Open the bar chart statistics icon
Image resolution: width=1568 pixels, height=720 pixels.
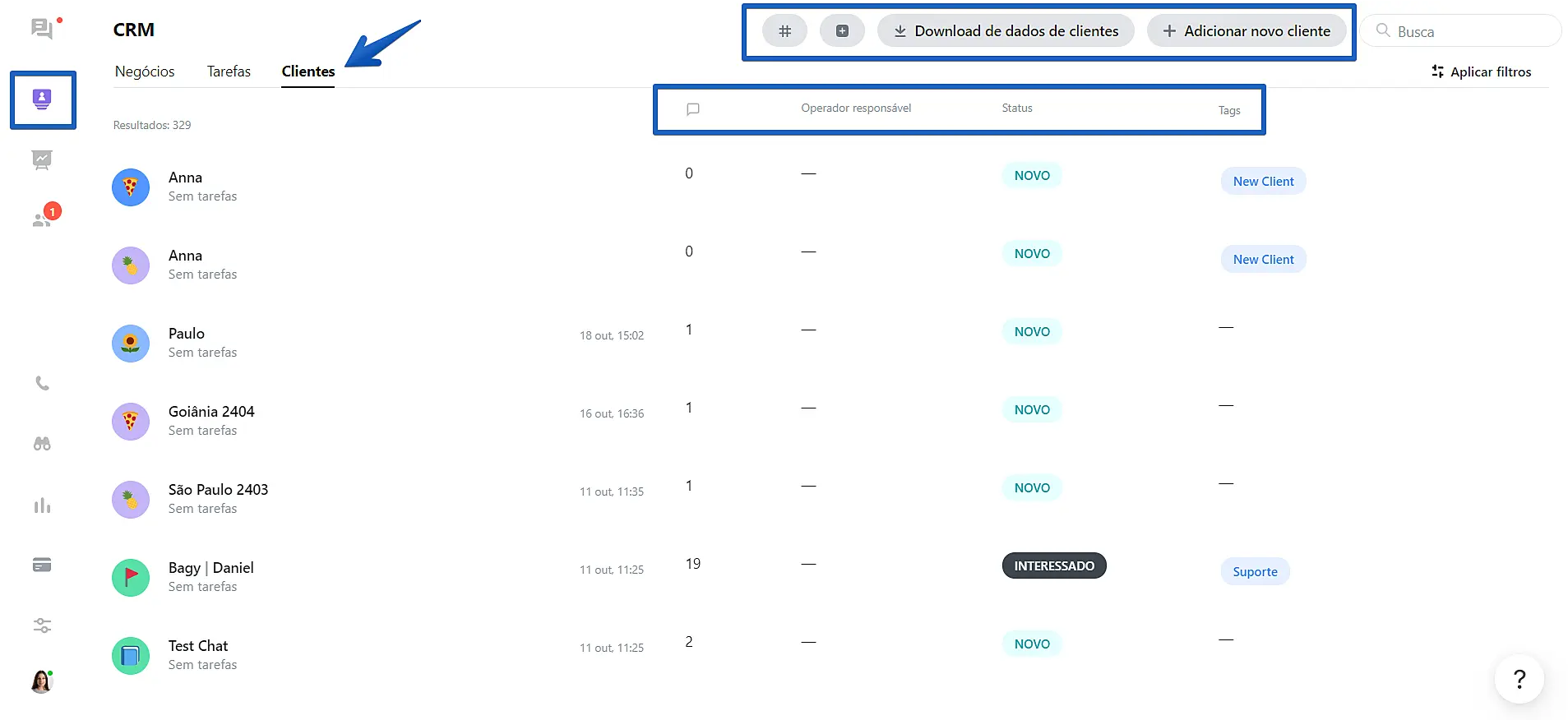42,505
